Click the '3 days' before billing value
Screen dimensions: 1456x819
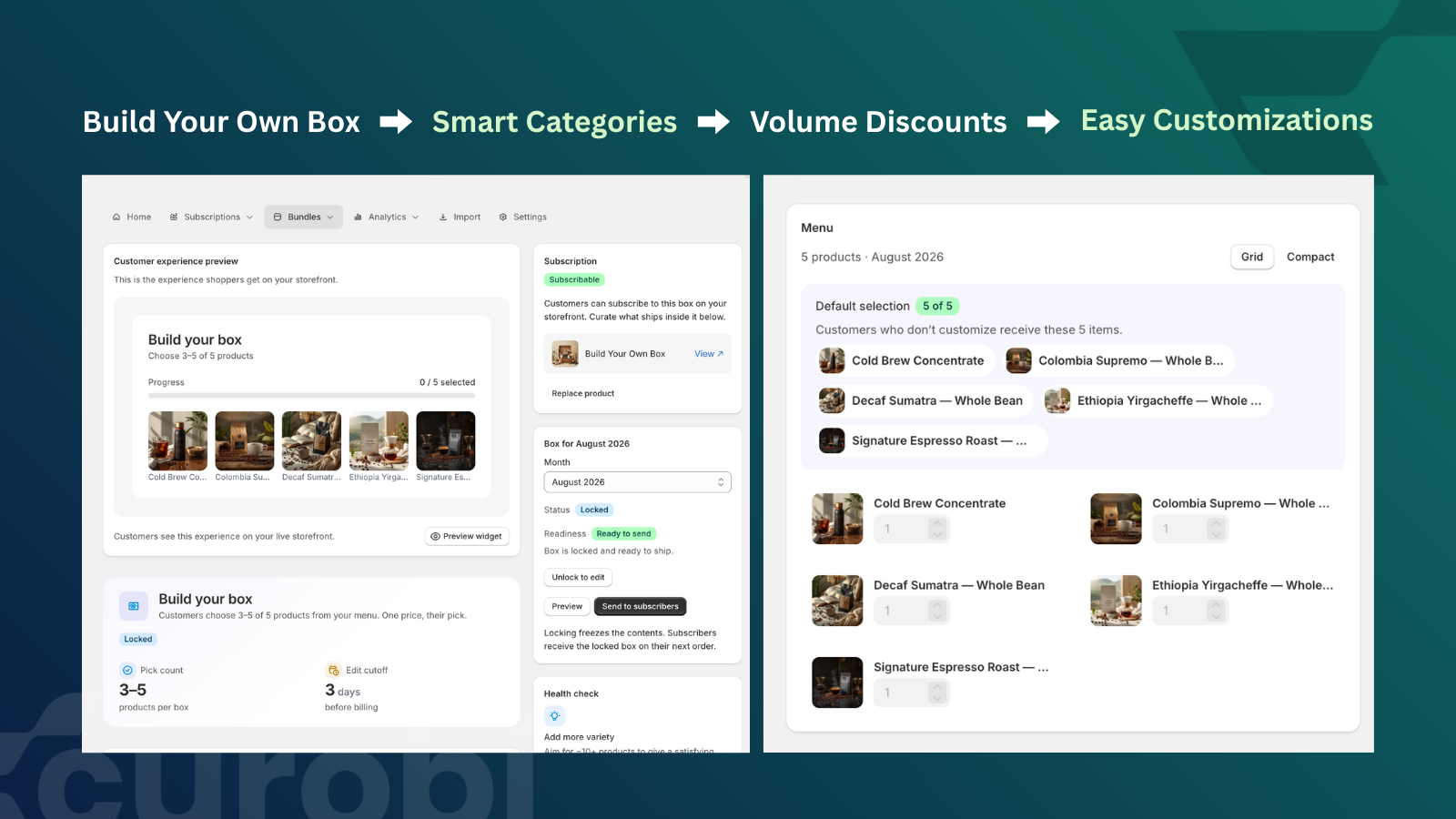[x=343, y=691]
